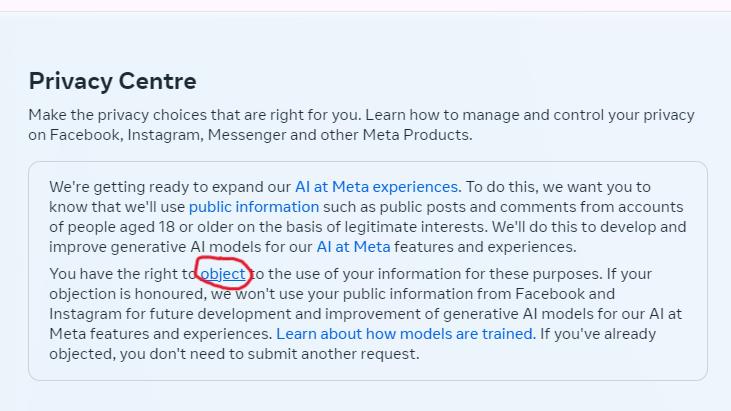Follow the "AI at Meta" features link
Image resolution: width=731 pixels, height=411 pixels.
tap(353, 247)
